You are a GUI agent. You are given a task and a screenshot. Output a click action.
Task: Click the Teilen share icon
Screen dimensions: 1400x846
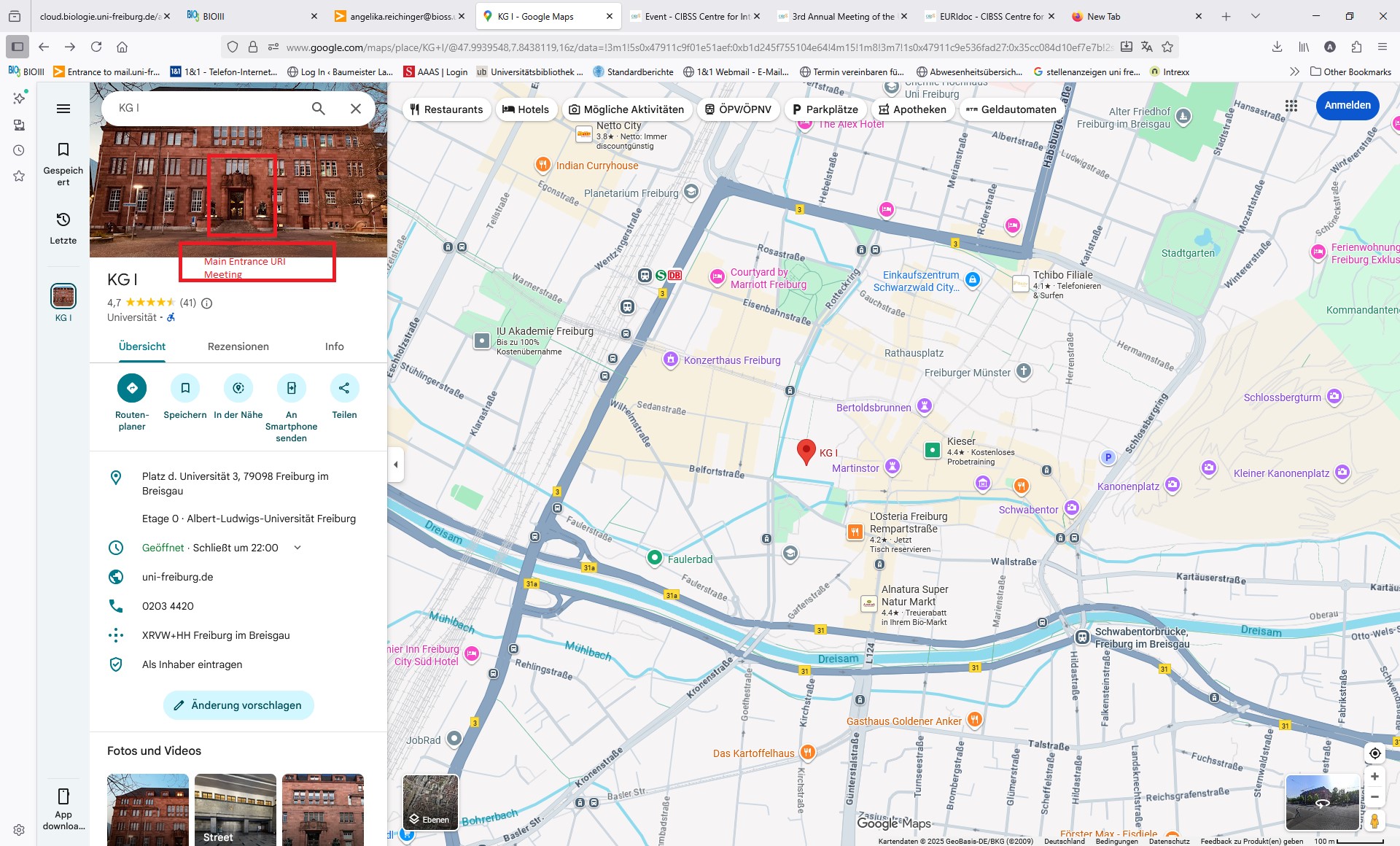click(x=344, y=388)
